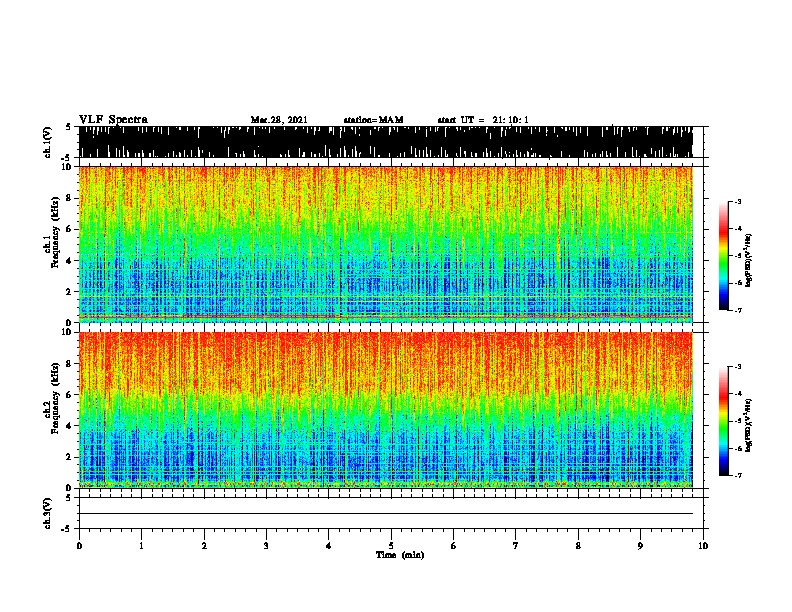Click the "3" minute tick label

[266, 546]
